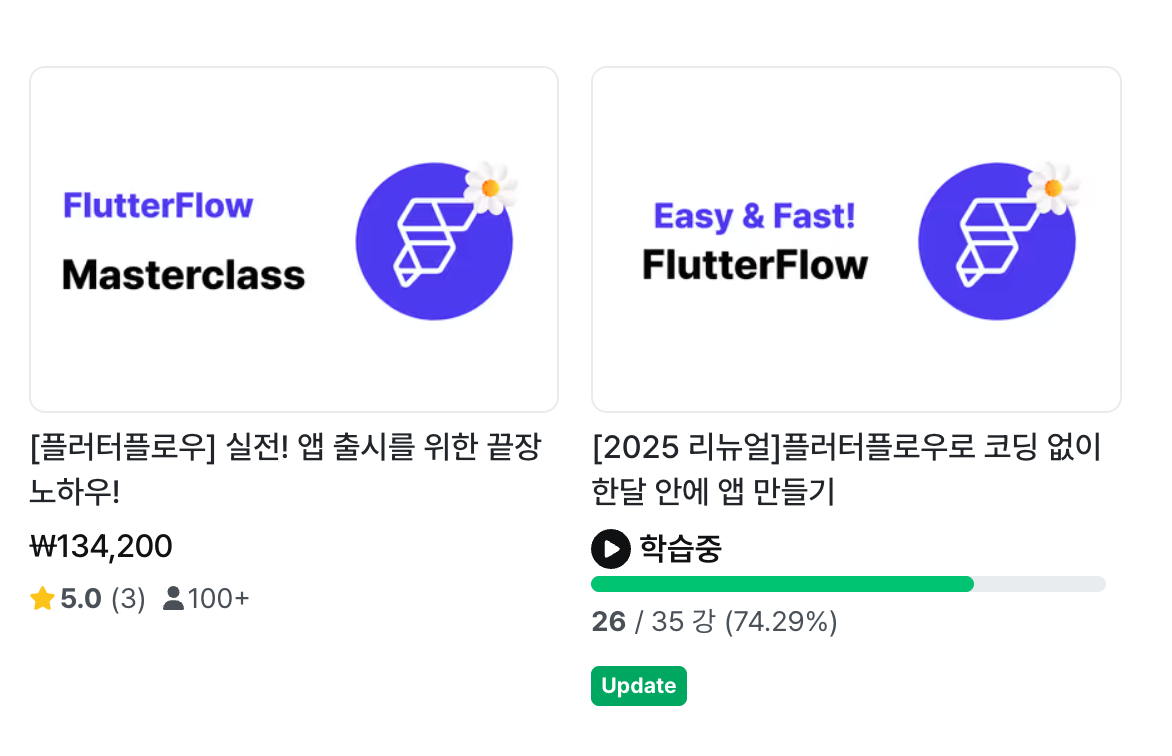Click the Masterclass heading text in the thumbnail

[184, 274]
